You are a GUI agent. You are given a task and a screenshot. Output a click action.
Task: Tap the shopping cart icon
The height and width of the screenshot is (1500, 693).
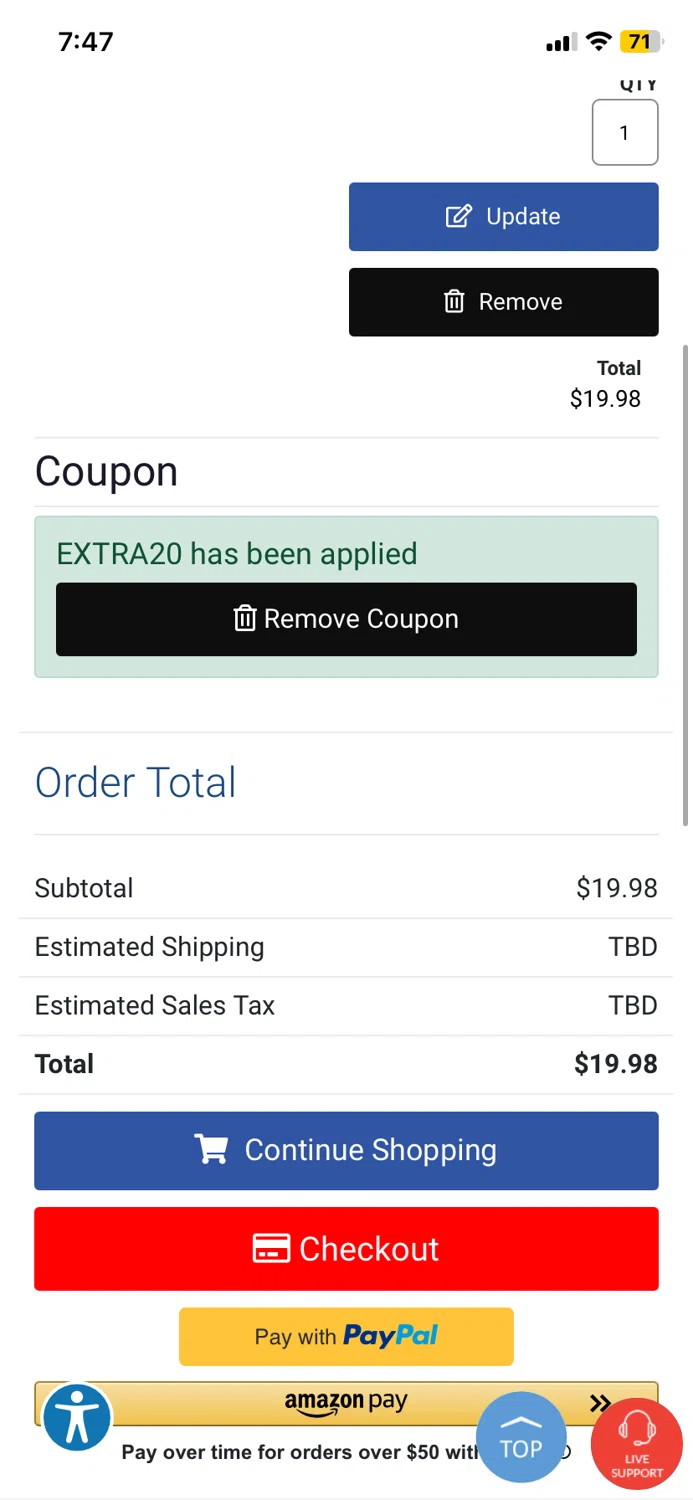click(211, 1150)
